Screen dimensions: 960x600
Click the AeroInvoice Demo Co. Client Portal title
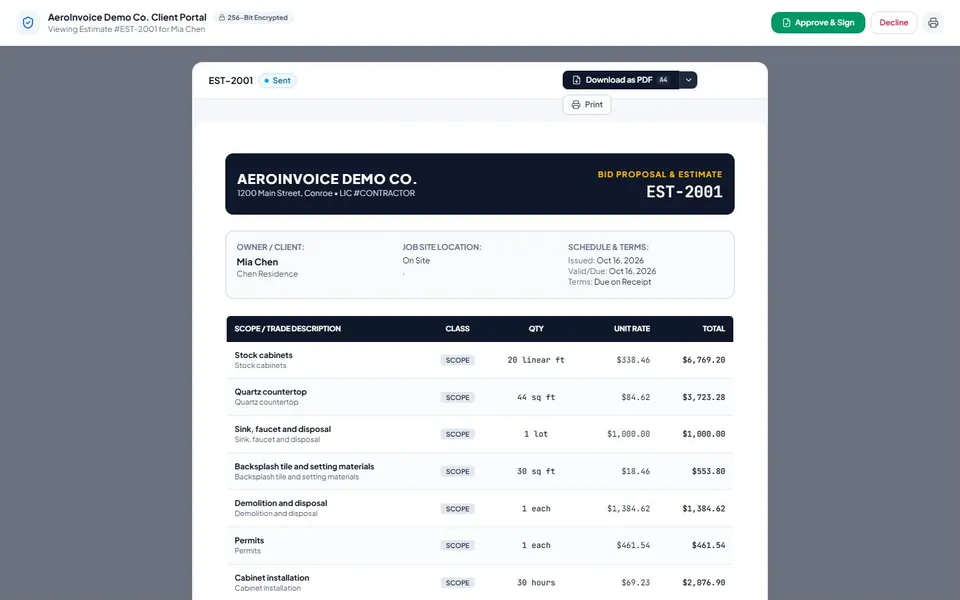point(127,17)
